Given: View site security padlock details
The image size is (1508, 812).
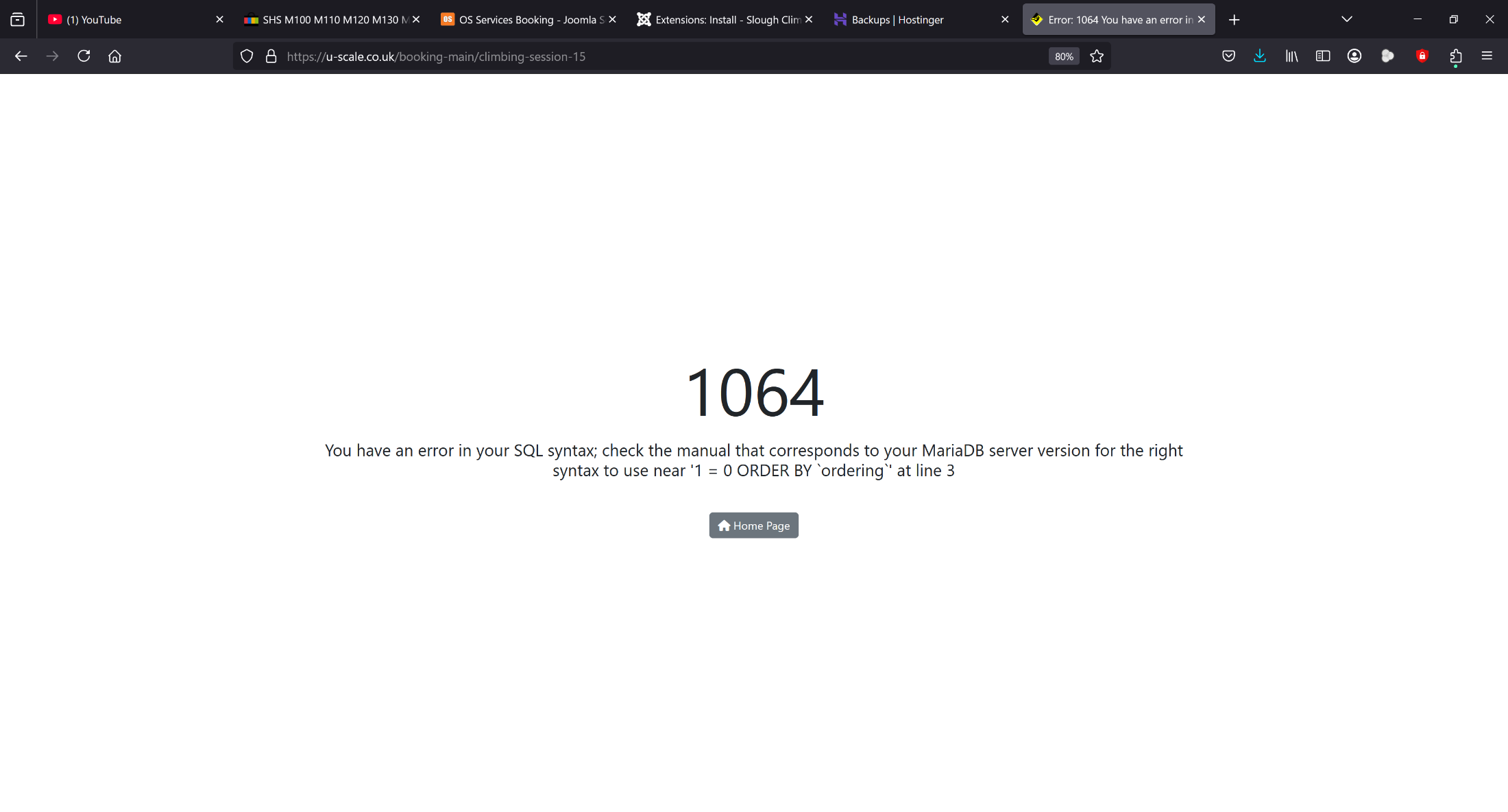Looking at the screenshot, I should tap(271, 56).
